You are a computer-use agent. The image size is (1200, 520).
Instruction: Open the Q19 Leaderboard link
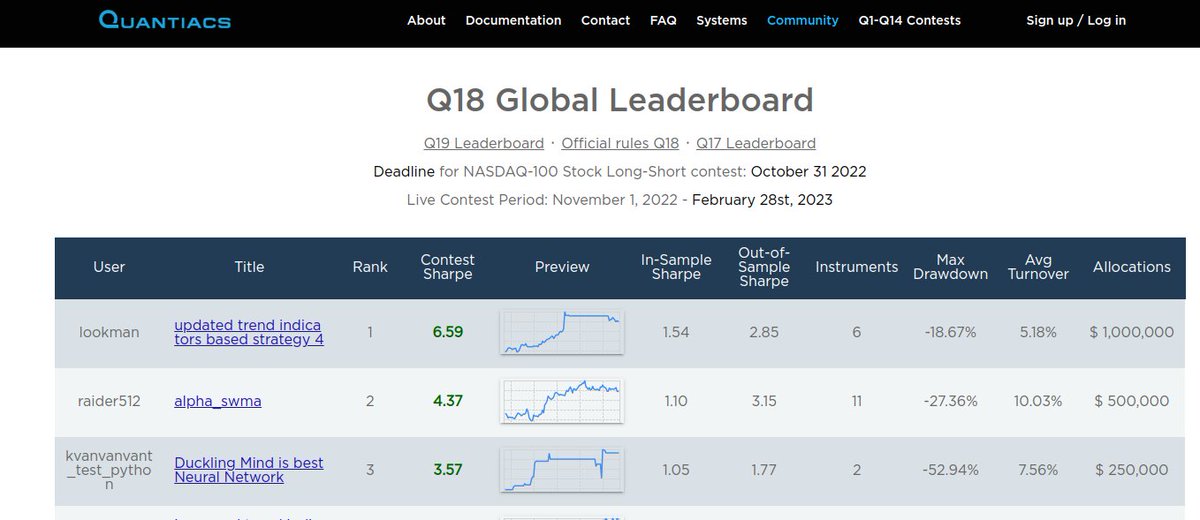tap(484, 143)
